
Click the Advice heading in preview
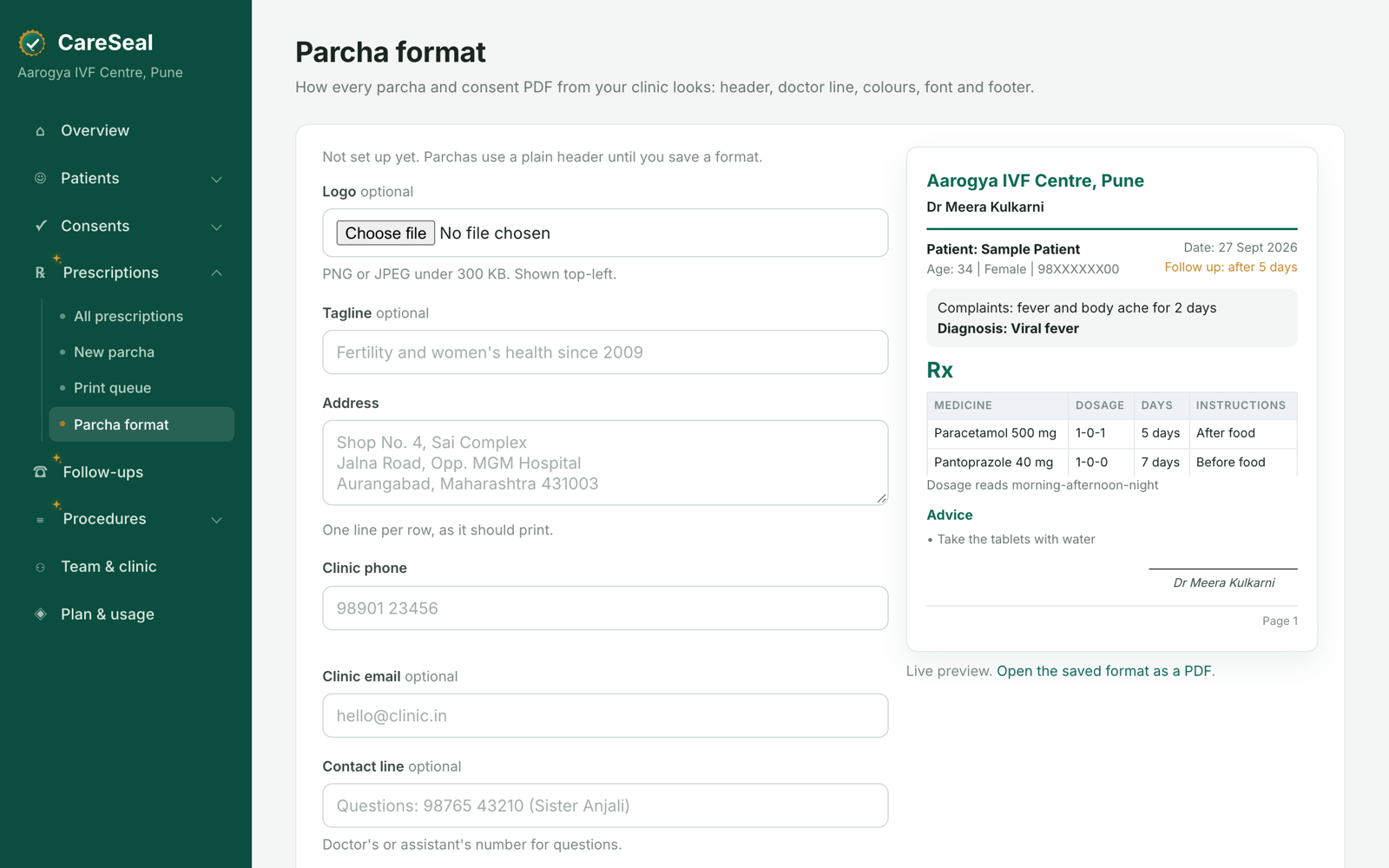coord(950,515)
